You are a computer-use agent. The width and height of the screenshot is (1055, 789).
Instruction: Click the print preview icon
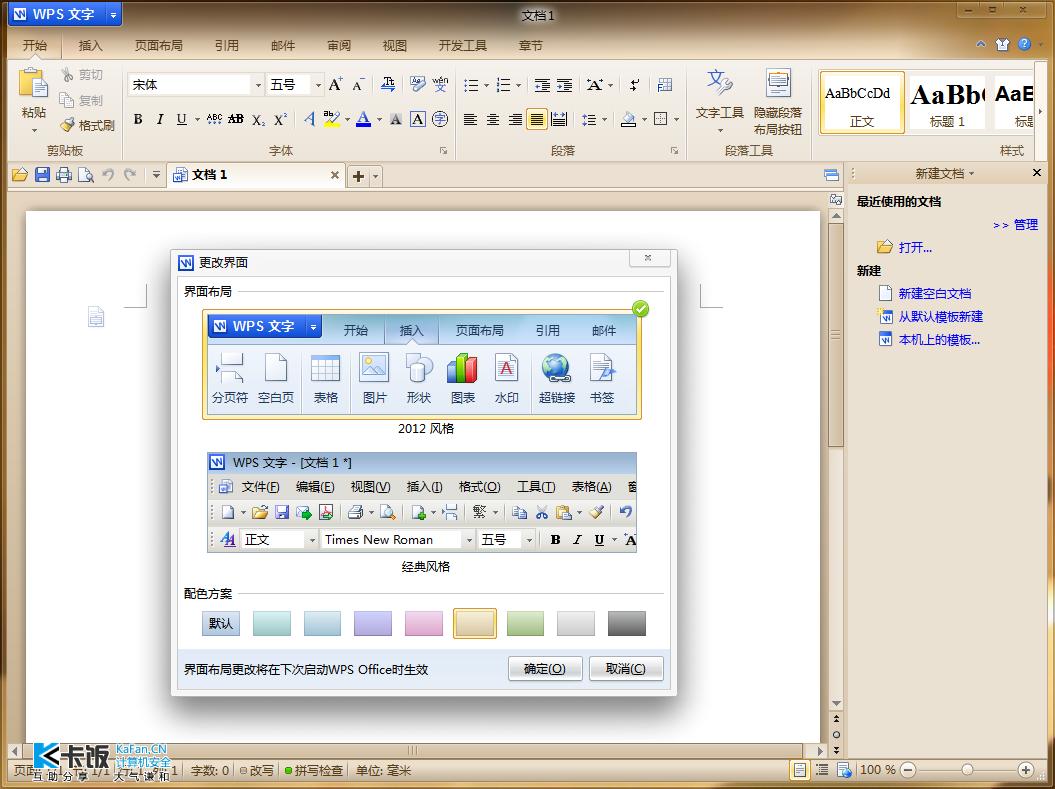click(x=85, y=175)
